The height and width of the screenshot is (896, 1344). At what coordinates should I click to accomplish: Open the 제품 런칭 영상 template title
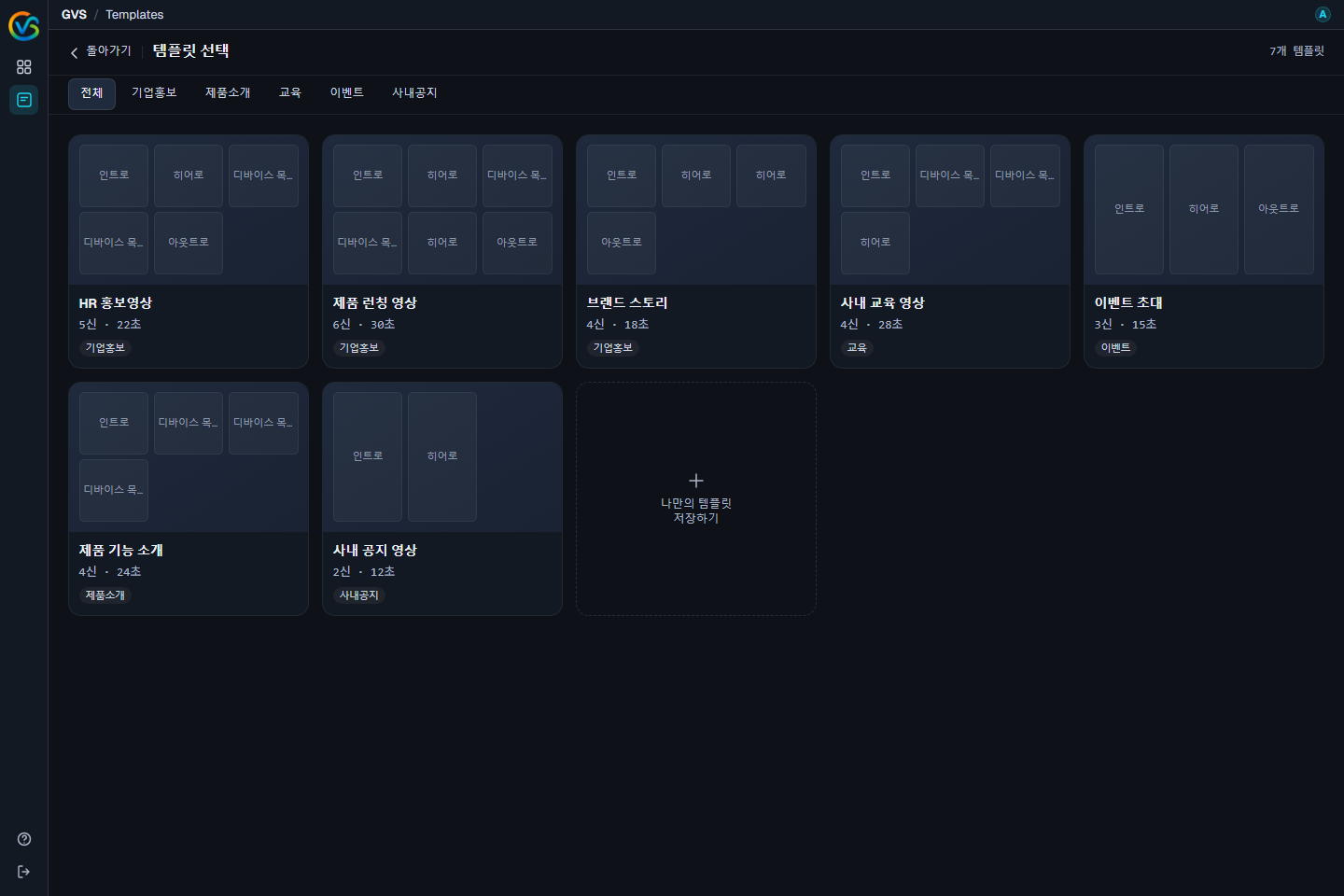(x=375, y=303)
